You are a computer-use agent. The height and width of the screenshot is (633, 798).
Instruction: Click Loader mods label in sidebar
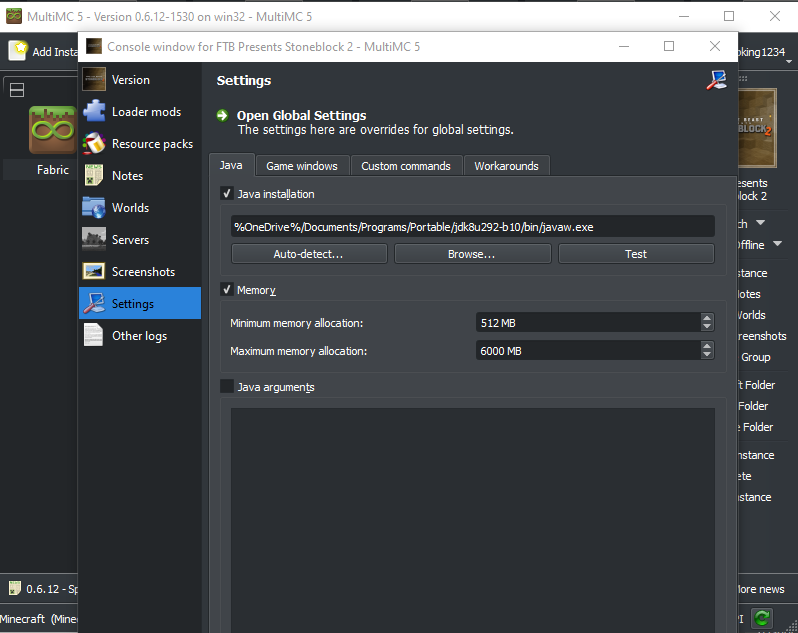point(147,112)
